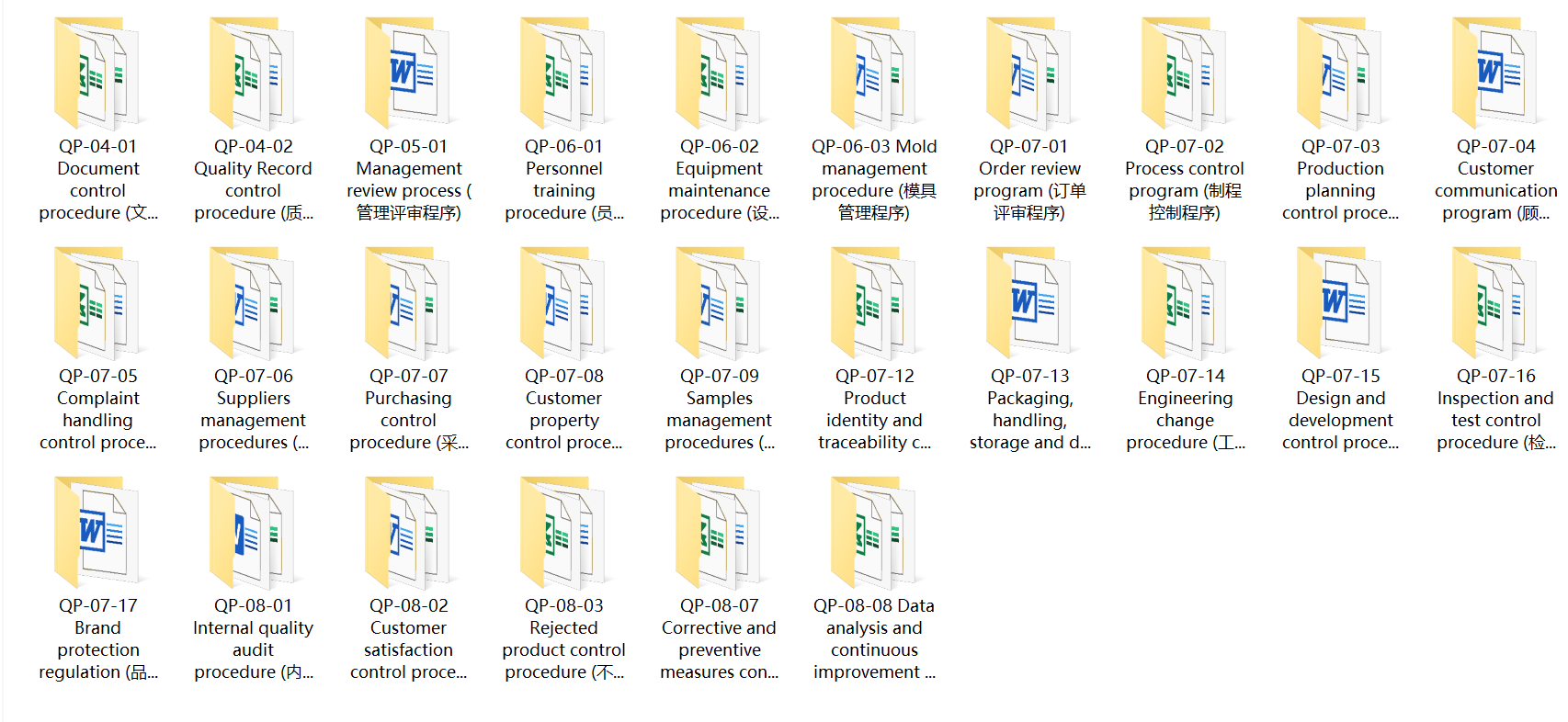
Task: Select the QP-06-01 Personnel training procedure folder icon
Action: click(563, 73)
